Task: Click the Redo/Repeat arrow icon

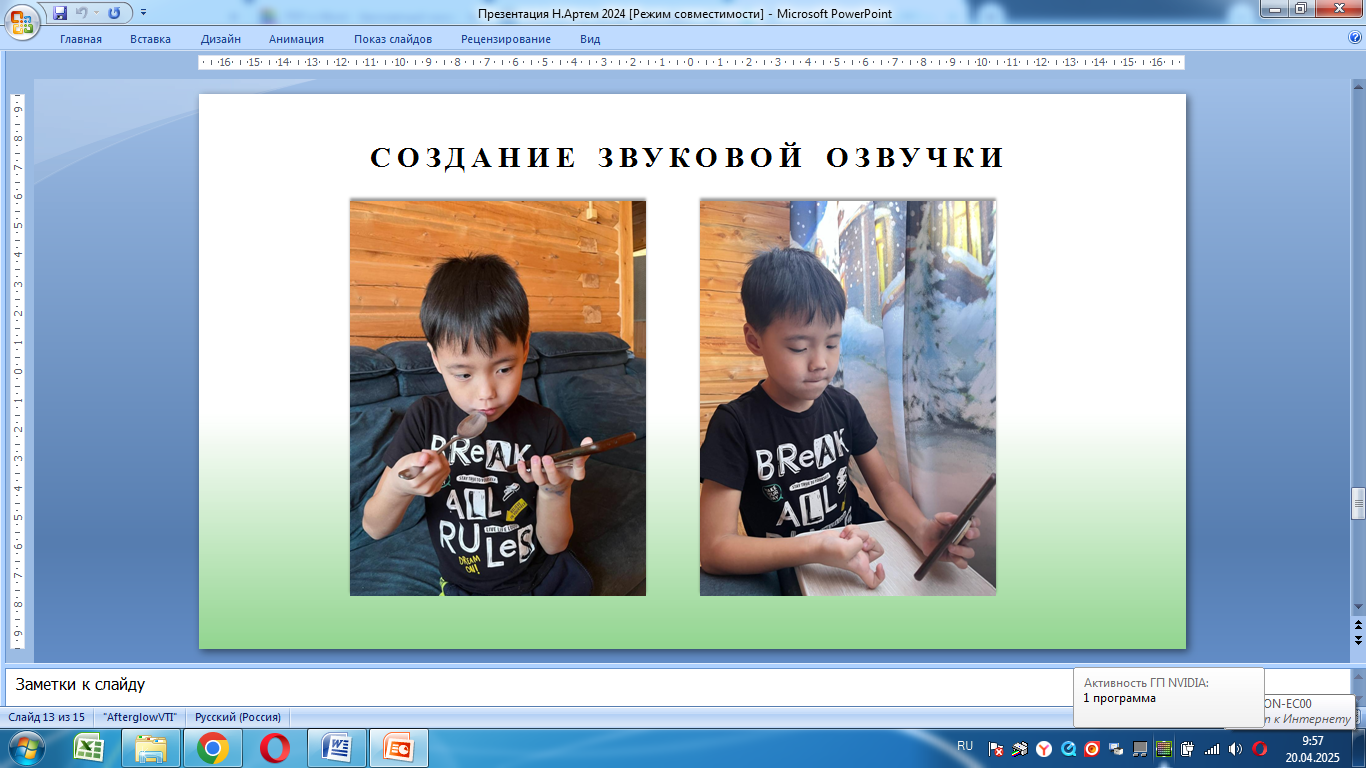Action: [114, 13]
